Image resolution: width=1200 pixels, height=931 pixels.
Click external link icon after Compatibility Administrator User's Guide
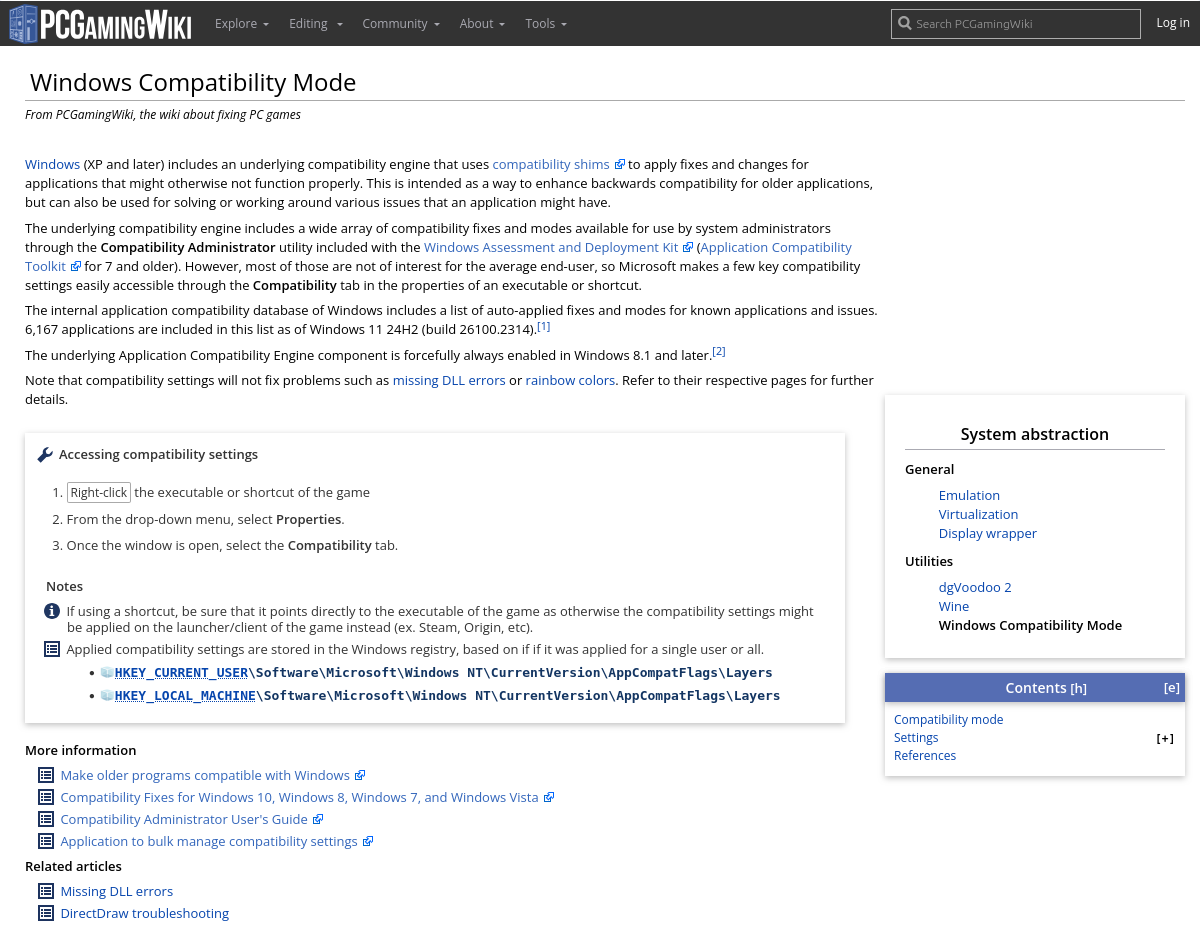pos(318,819)
